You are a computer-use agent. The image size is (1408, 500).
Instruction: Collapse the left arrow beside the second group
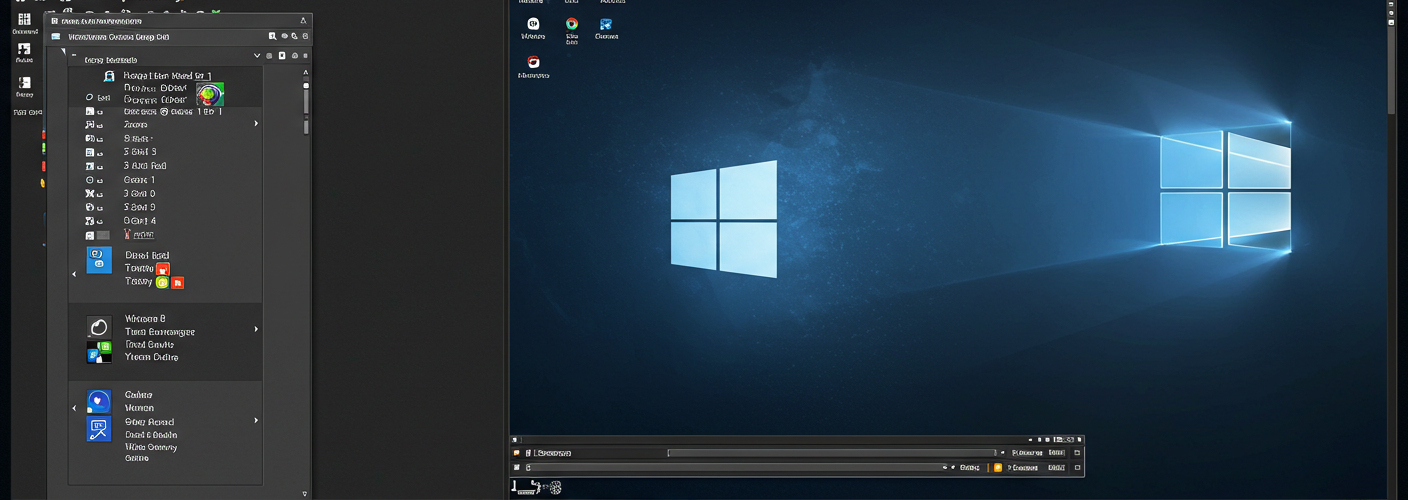tap(74, 273)
